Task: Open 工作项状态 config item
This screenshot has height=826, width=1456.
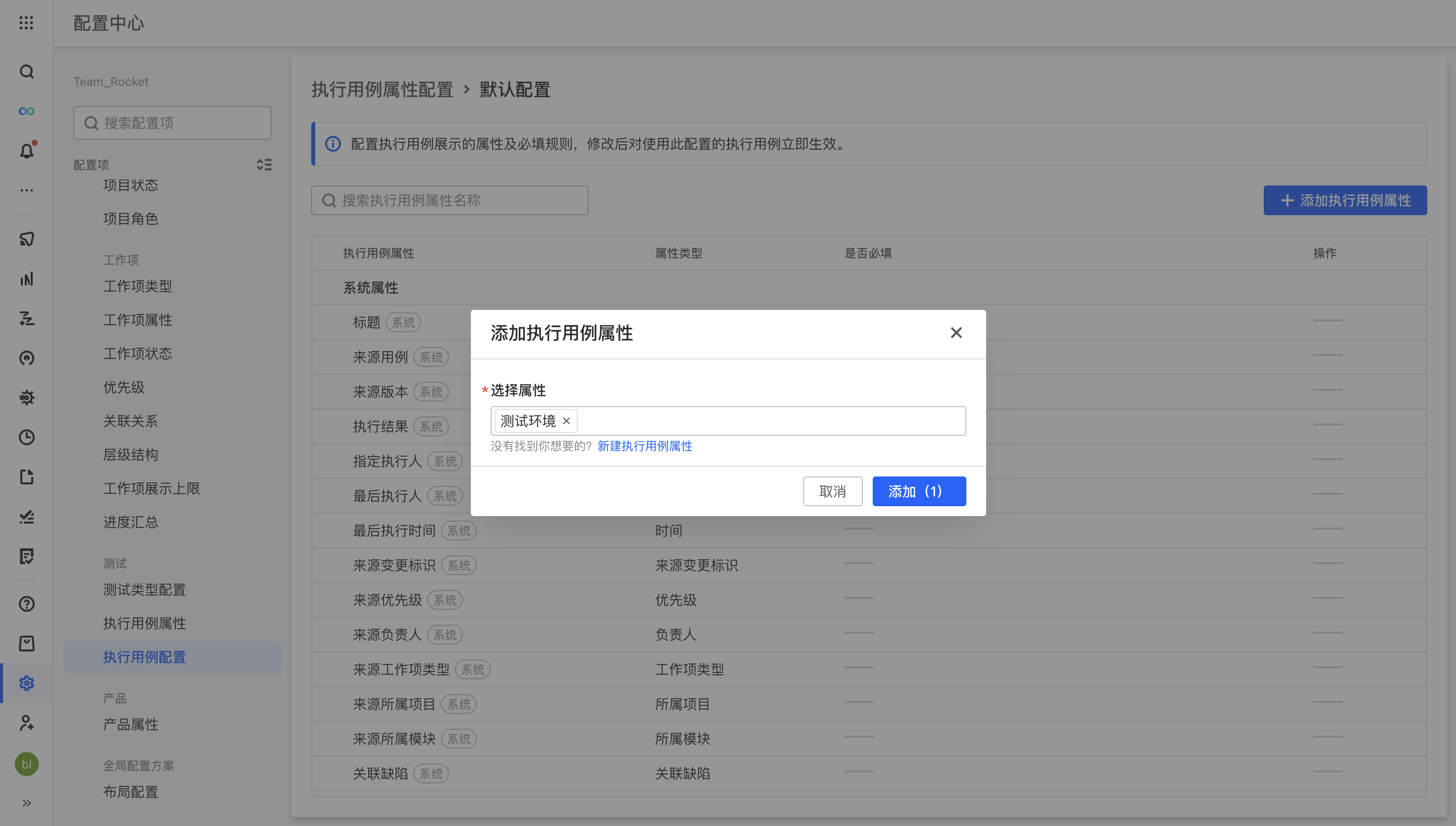Action: [x=137, y=354]
